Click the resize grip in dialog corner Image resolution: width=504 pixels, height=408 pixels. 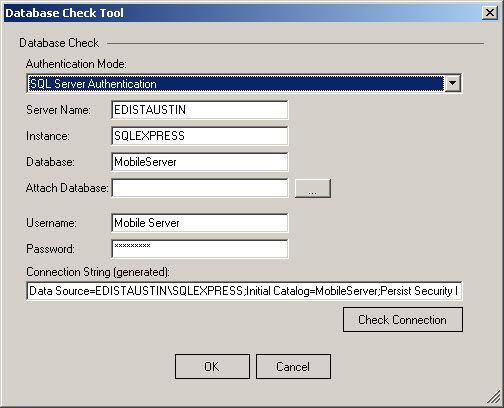tap(494, 398)
